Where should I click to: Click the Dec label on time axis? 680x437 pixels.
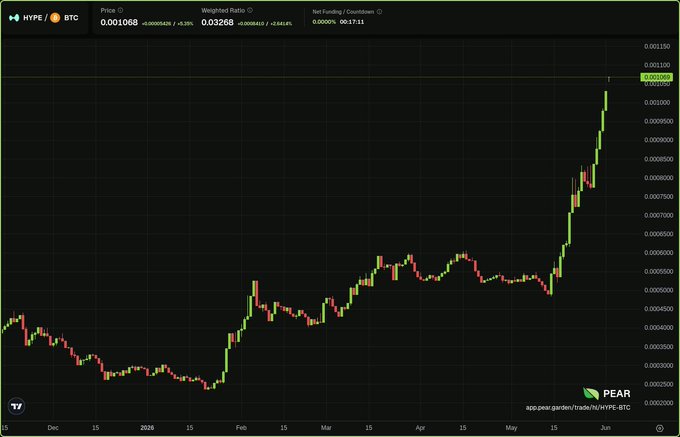click(x=53, y=428)
